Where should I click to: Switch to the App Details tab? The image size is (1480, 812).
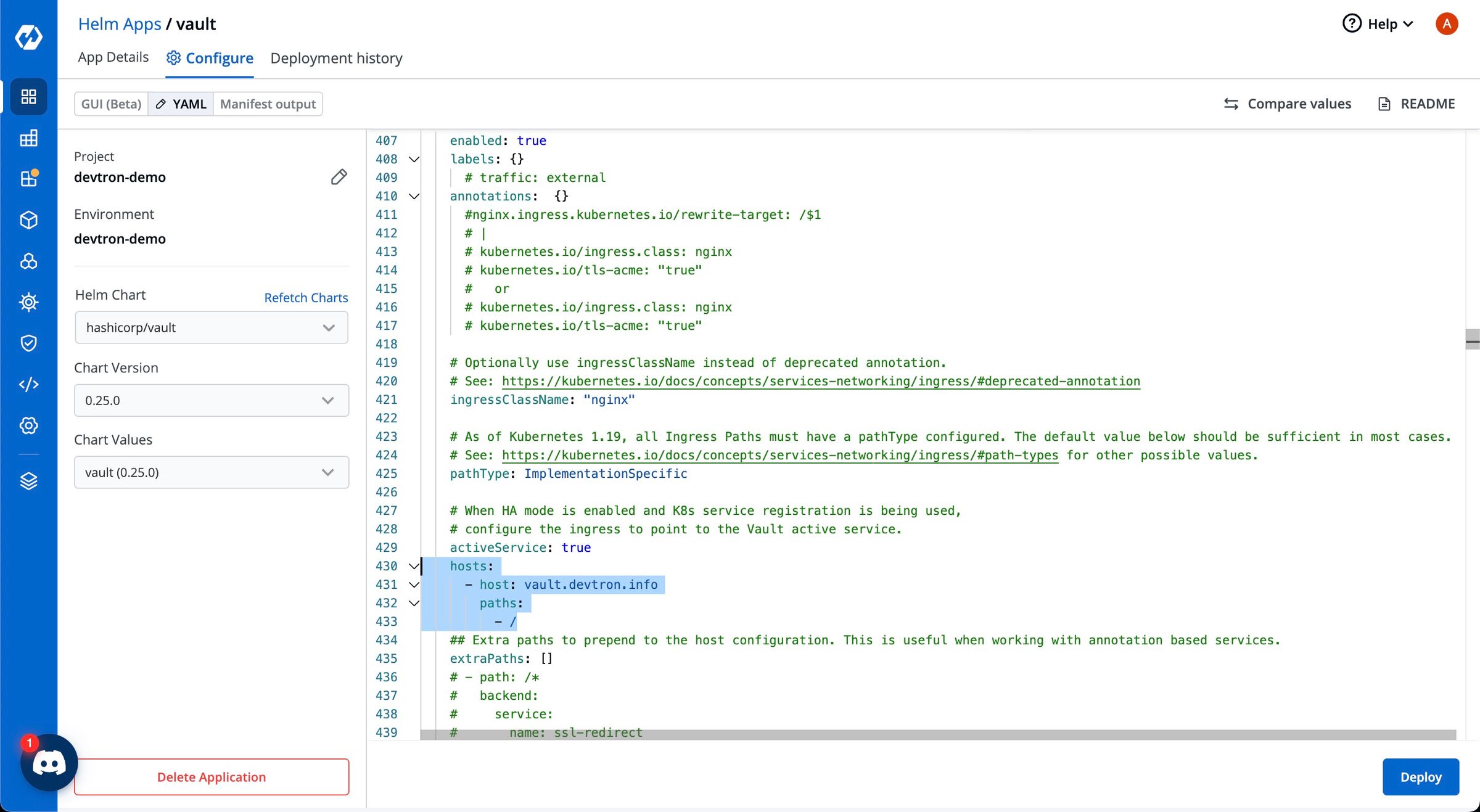tap(113, 57)
